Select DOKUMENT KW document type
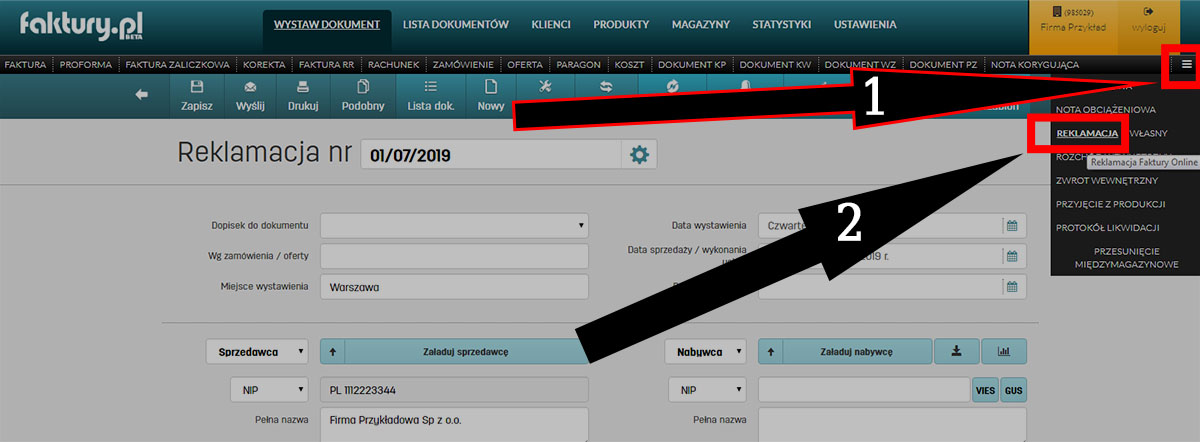 (x=776, y=64)
